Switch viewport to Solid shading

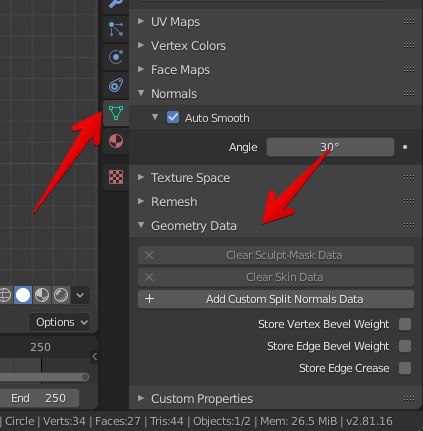23,295
